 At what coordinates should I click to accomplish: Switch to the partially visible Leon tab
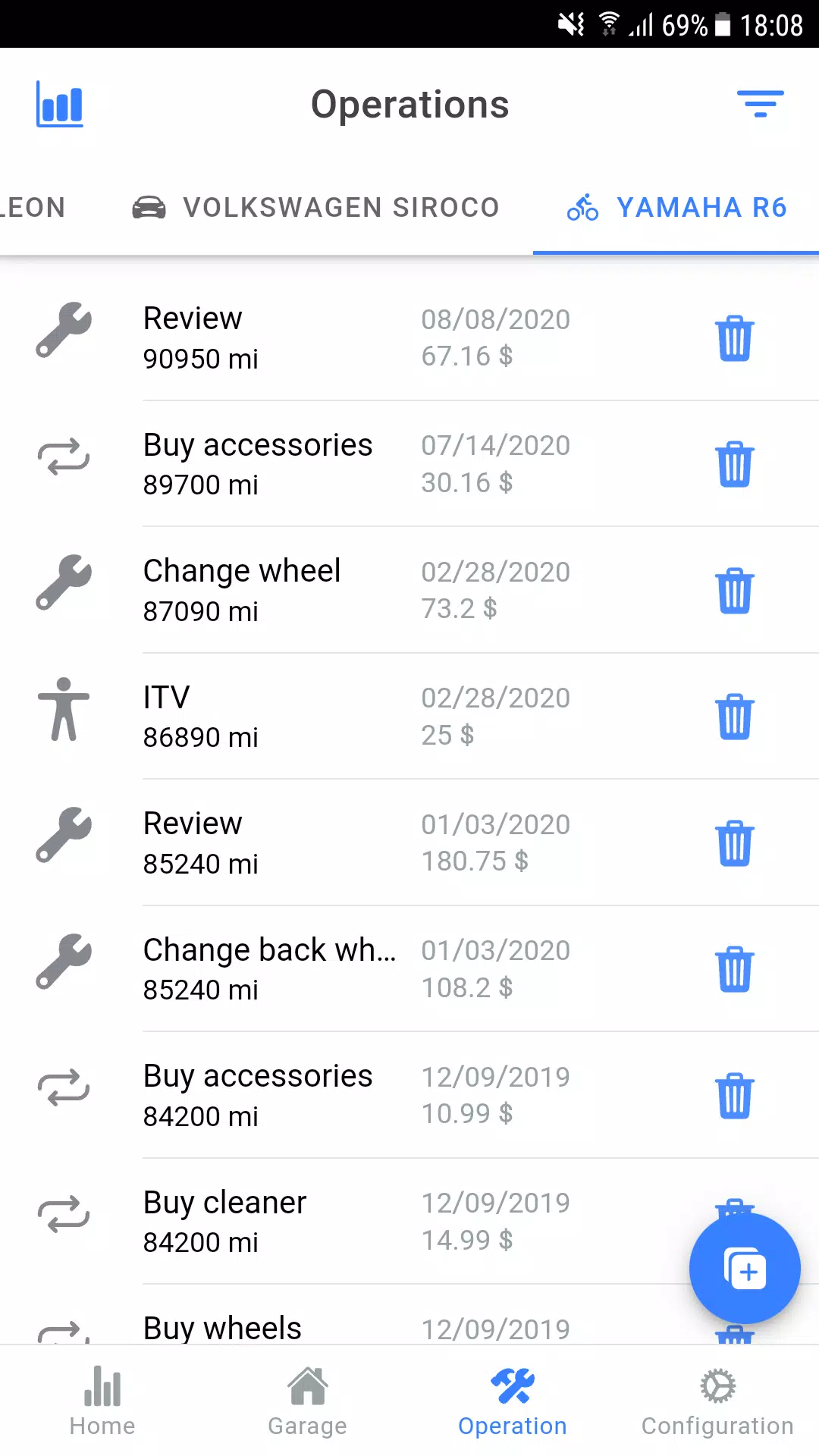(x=33, y=207)
